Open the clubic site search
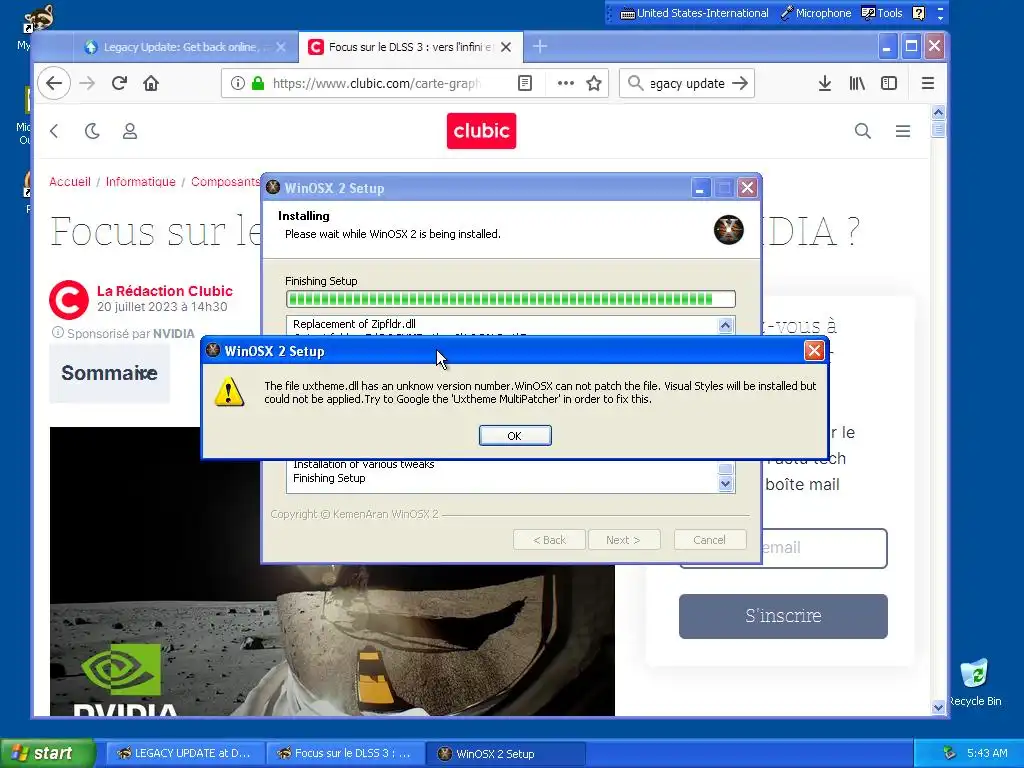 (x=863, y=131)
